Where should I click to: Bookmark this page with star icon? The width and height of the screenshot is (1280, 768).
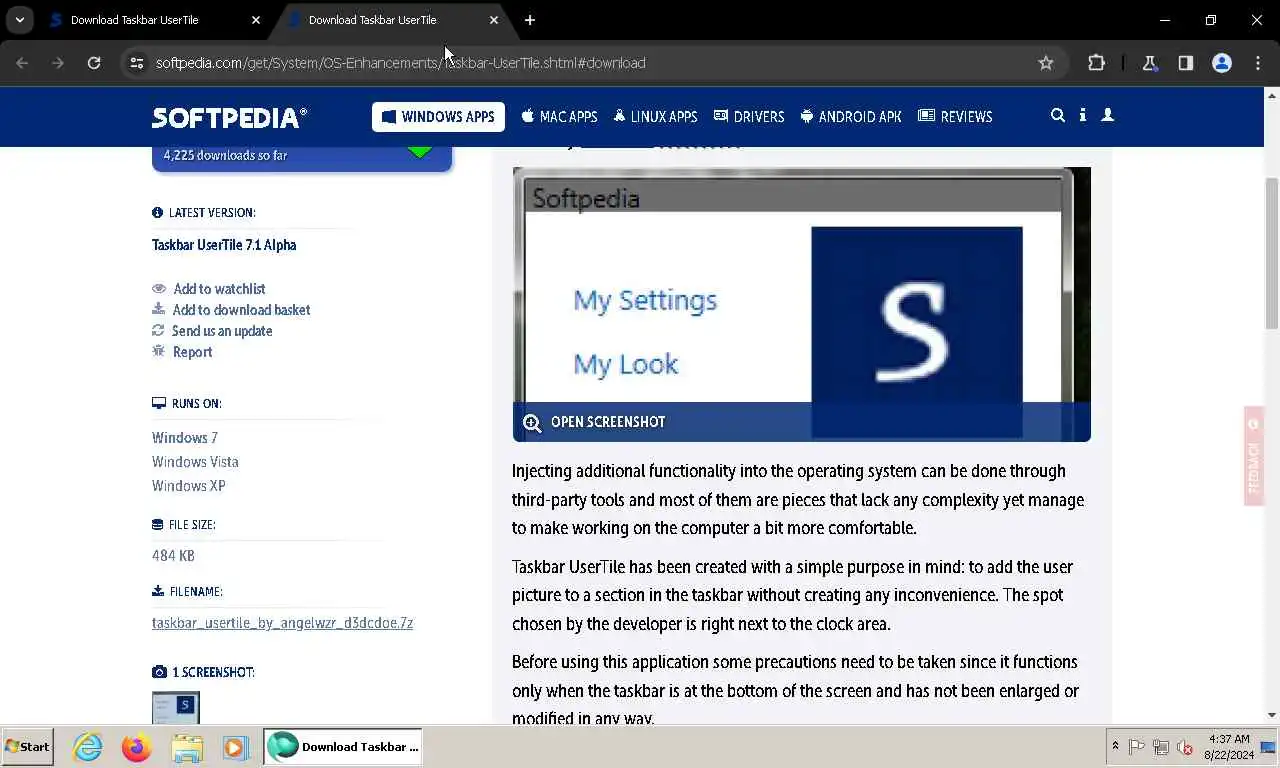(1046, 62)
